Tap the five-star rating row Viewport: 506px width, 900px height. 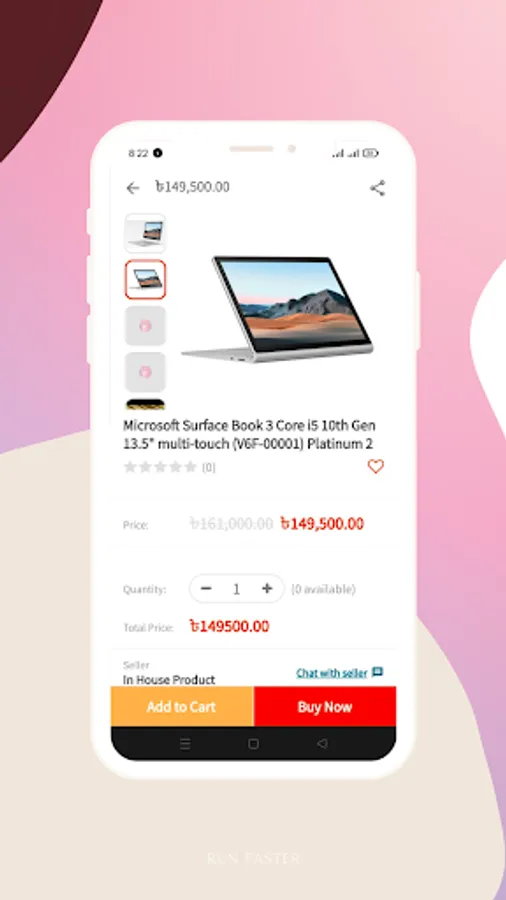[161, 467]
